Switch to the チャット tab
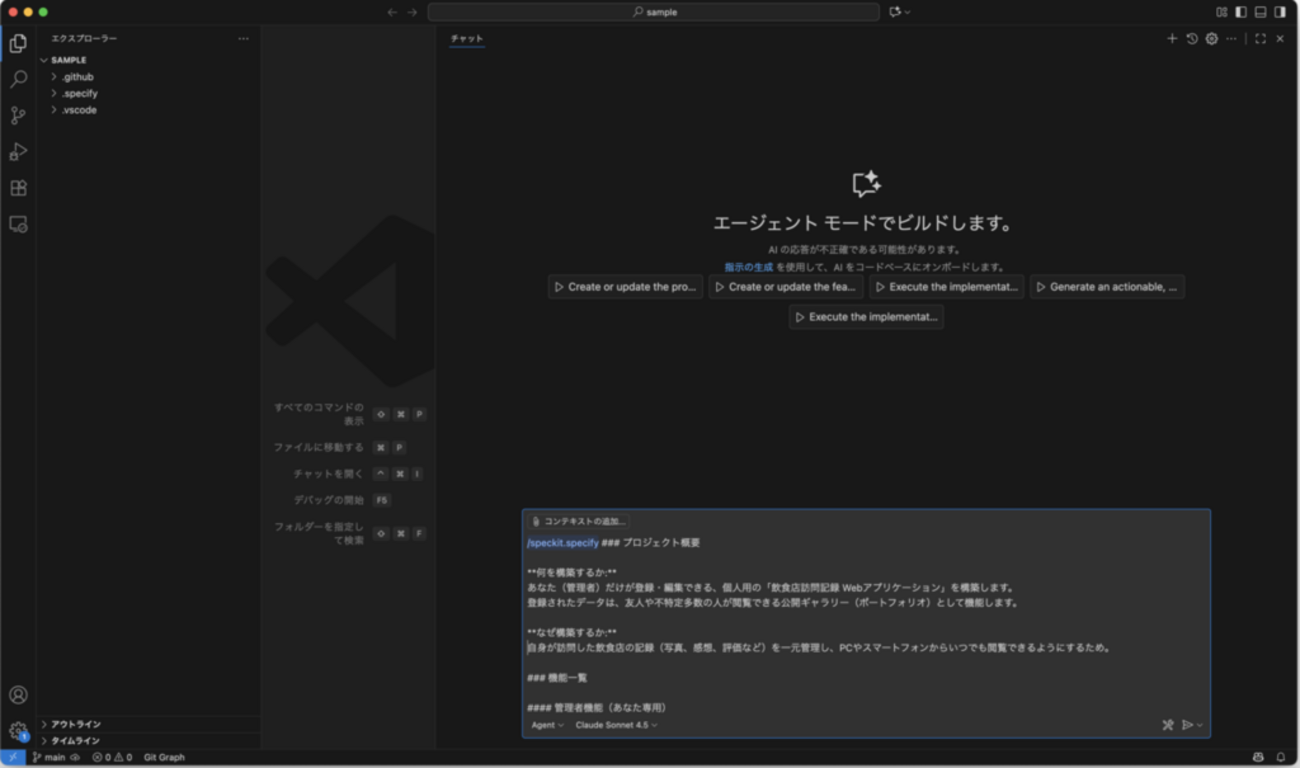This screenshot has width=1300, height=768. click(466, 38)
